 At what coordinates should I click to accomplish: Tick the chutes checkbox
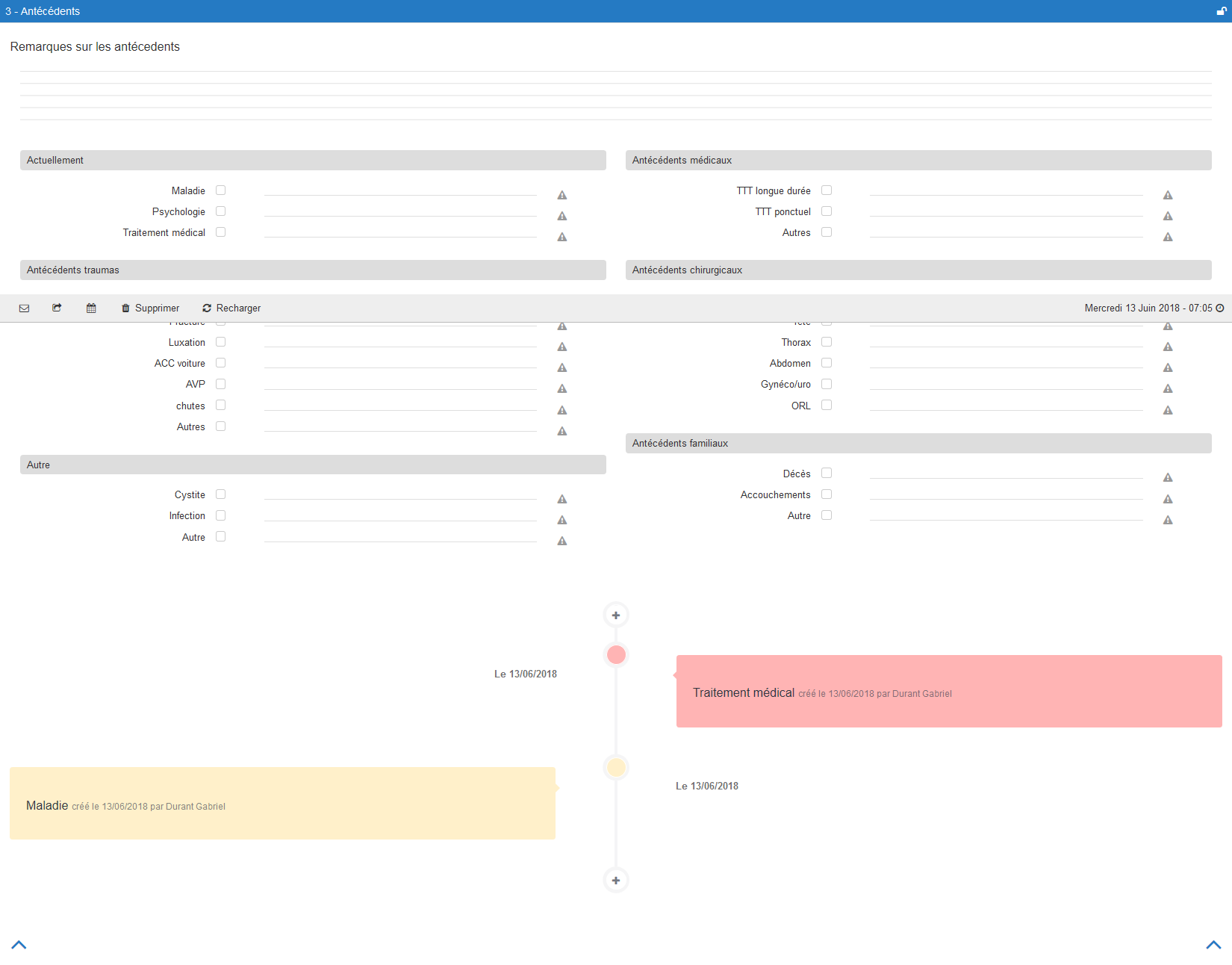[x=220, y=405]
